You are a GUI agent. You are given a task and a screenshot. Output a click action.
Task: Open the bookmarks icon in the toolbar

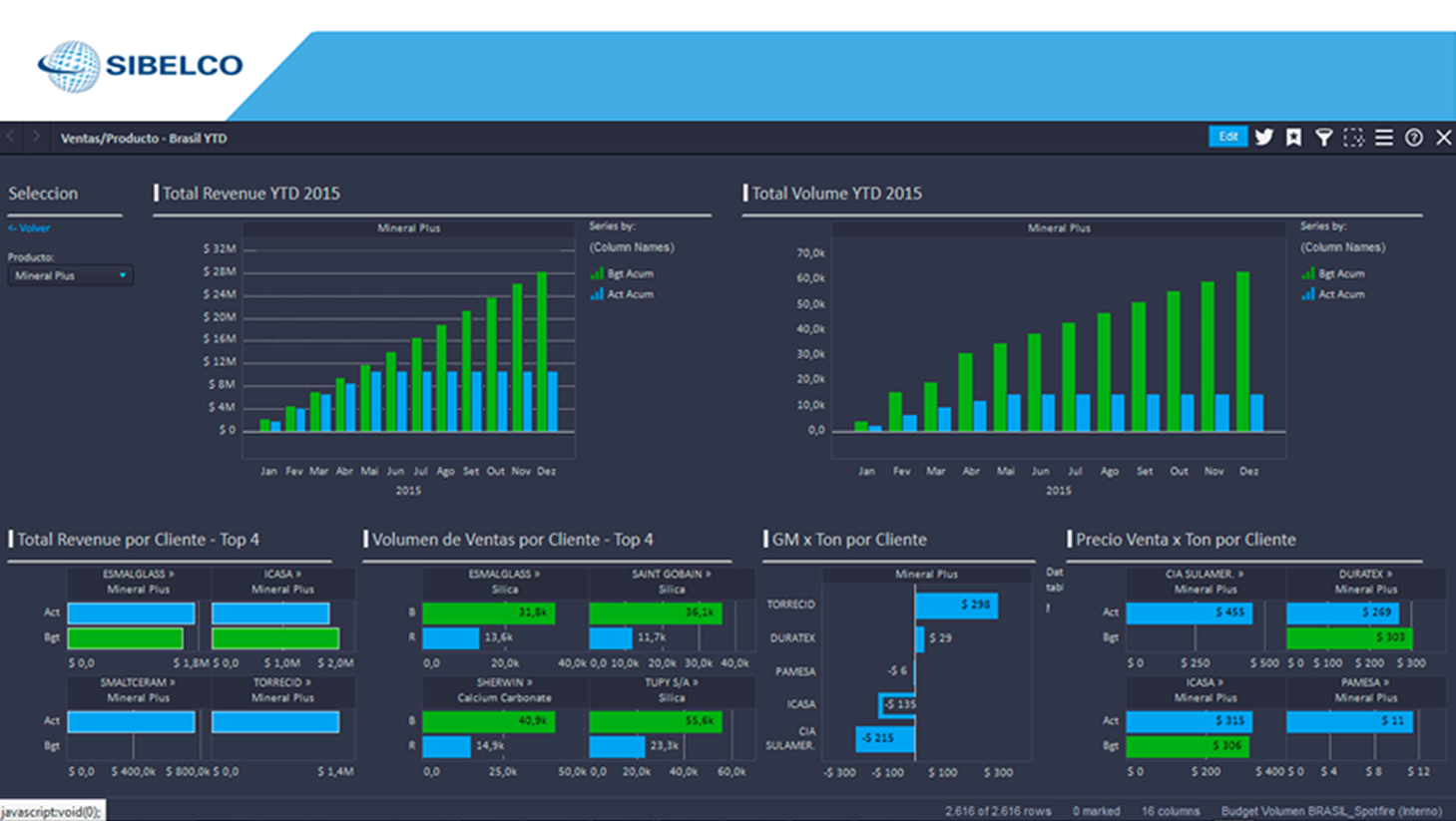click(x=1294, y=138)
